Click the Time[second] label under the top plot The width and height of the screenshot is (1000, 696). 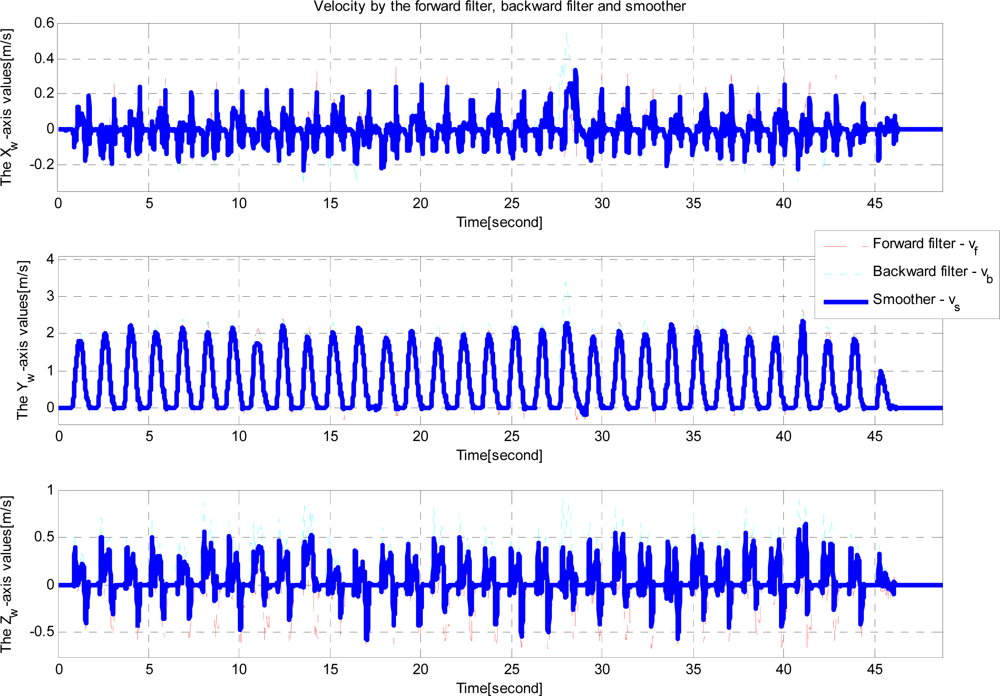[499, 223]
